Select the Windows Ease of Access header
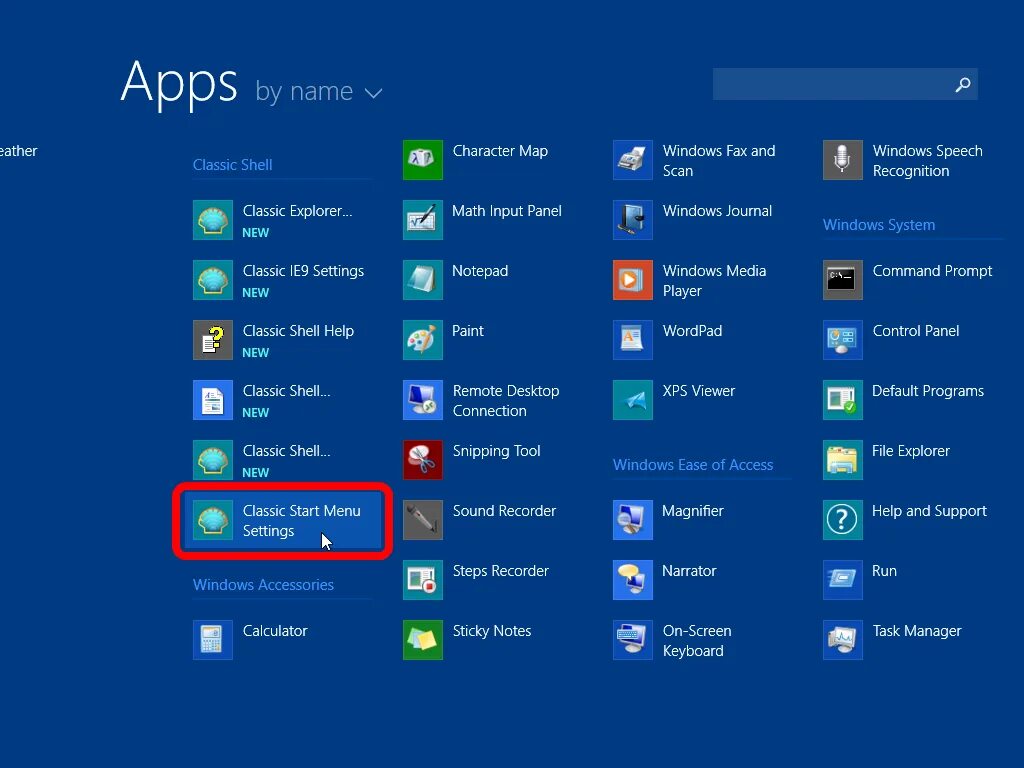 click(x=693, y=464)
